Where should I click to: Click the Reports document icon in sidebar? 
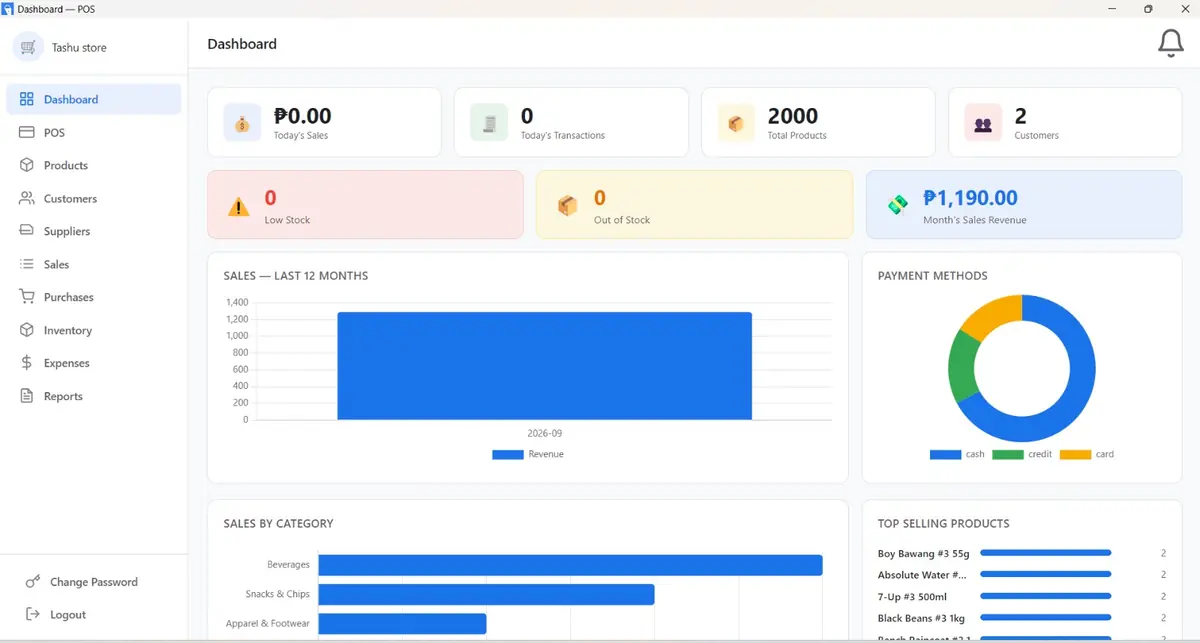click(27, 396)
